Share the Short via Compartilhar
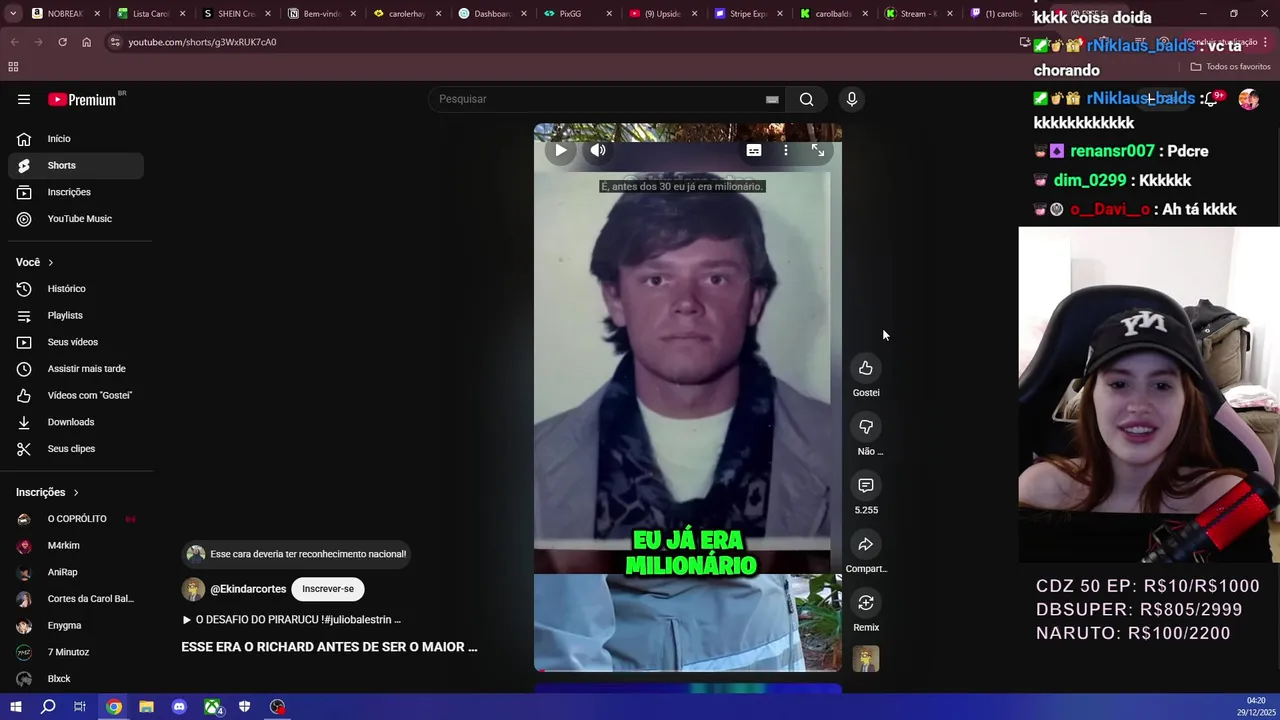The height and width of the screenshot is (720, 1280). 866,544
